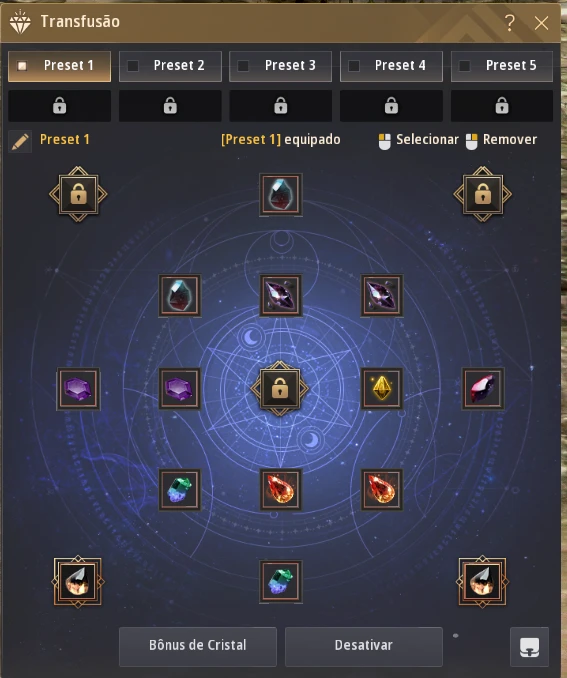Click the Desativar button
This screenshot has width=567, height=678.
[364, 646]
